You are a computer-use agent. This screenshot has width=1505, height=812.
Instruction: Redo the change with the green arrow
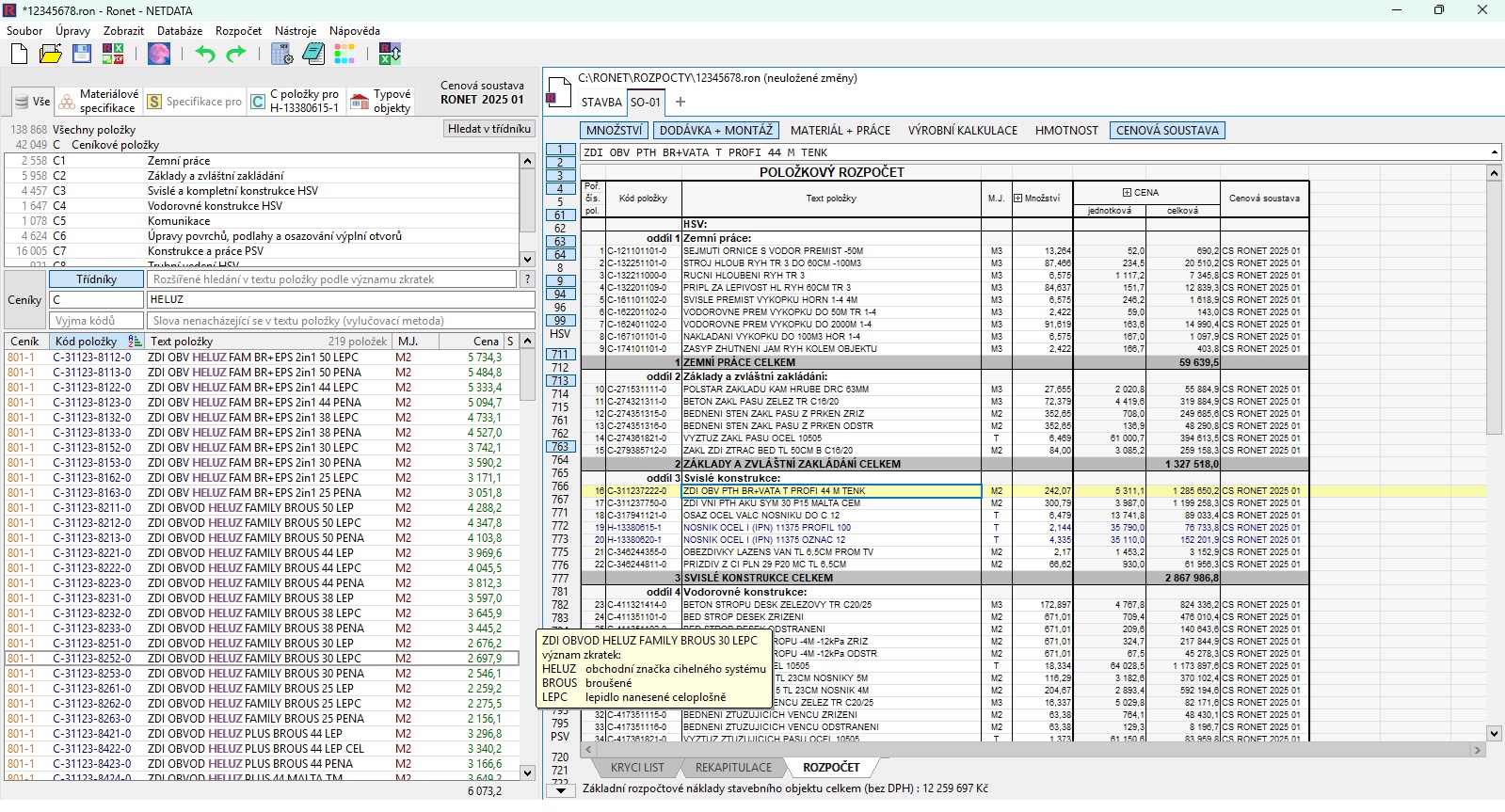point(235,54)
